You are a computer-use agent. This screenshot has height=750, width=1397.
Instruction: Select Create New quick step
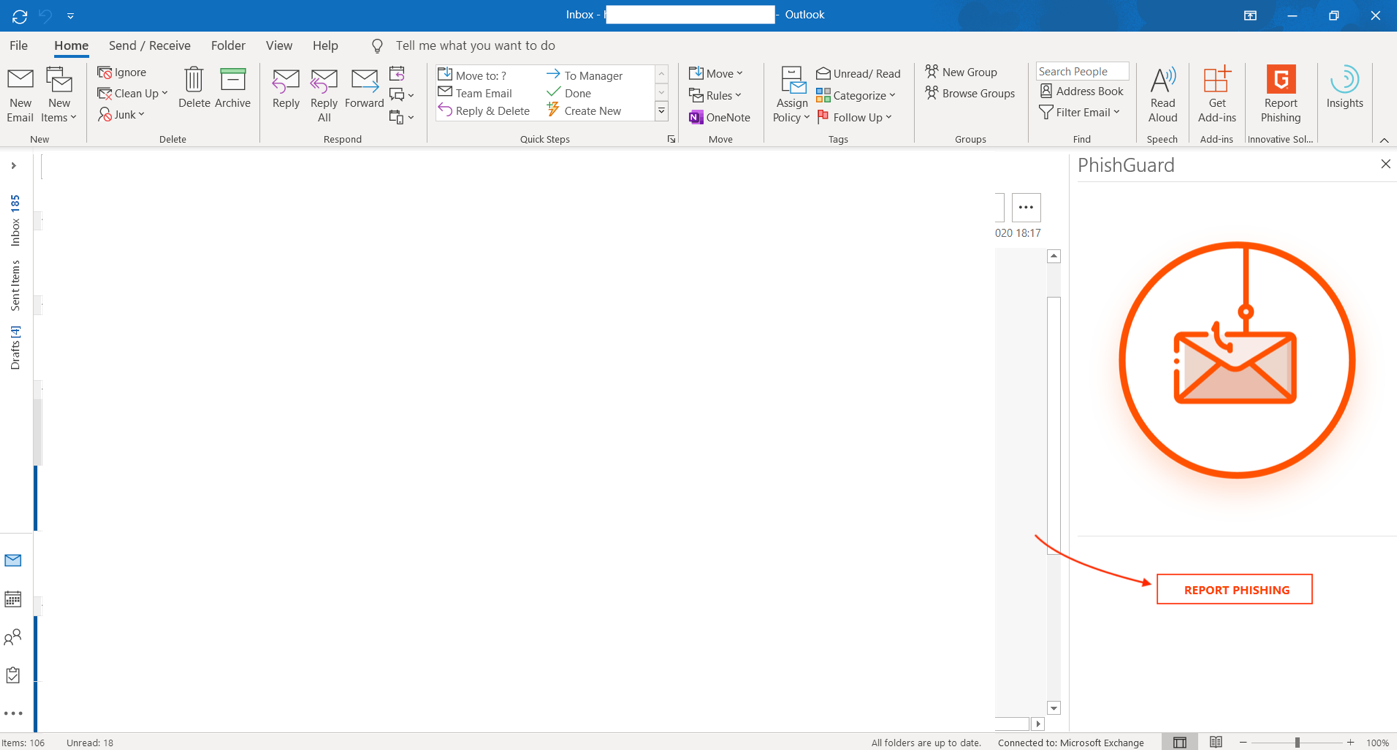coord(584,111)
